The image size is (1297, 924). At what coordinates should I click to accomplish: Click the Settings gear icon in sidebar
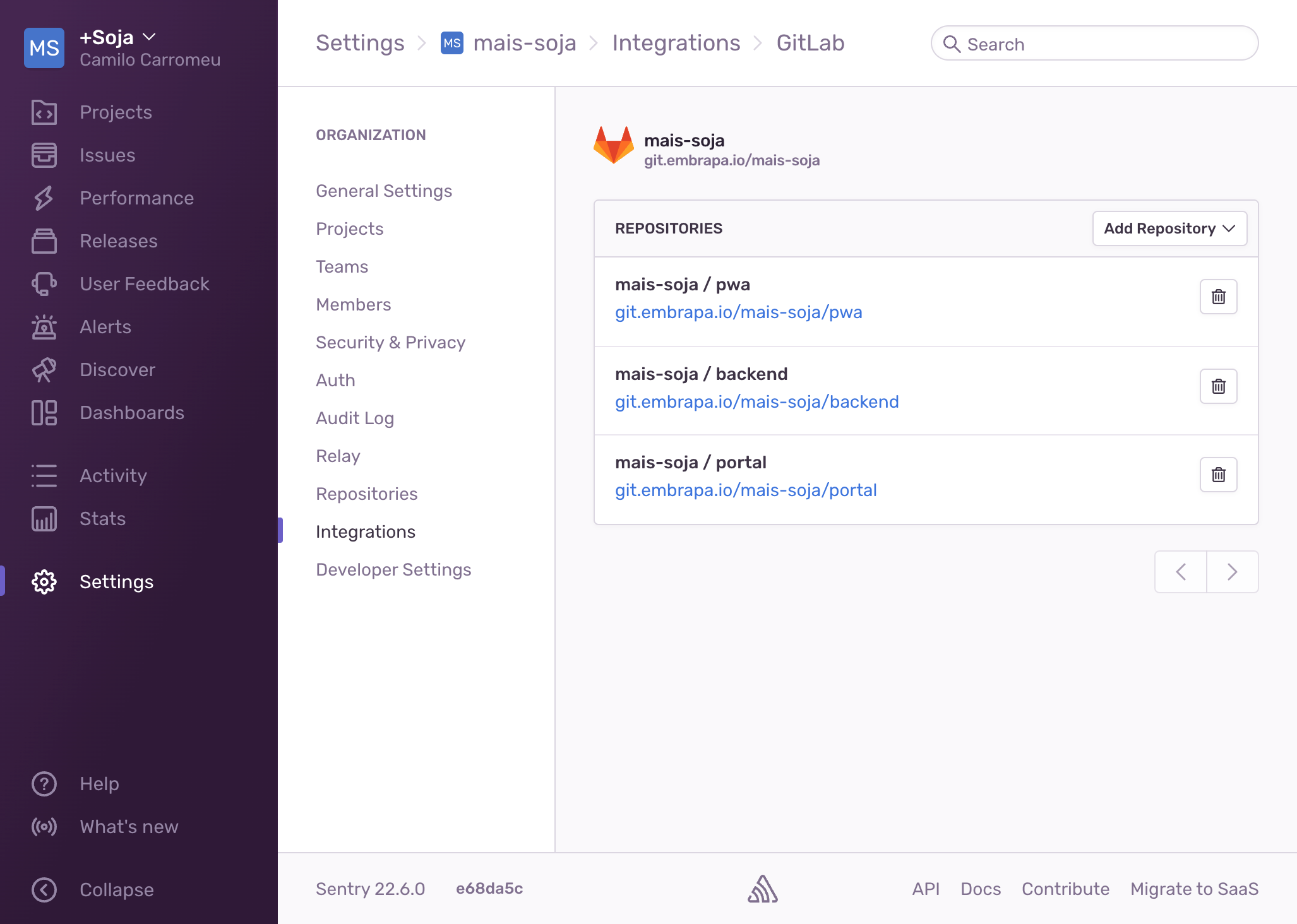click(x=43, y=582)
